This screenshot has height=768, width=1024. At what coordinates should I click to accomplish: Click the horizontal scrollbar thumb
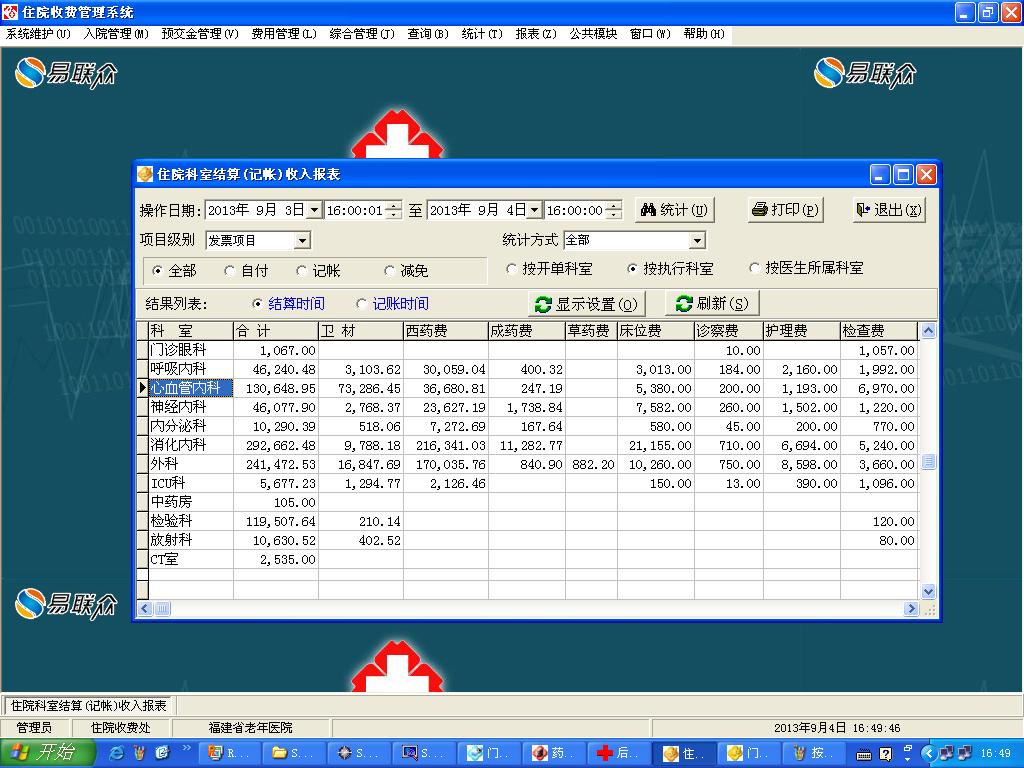(x=163, y=609)
